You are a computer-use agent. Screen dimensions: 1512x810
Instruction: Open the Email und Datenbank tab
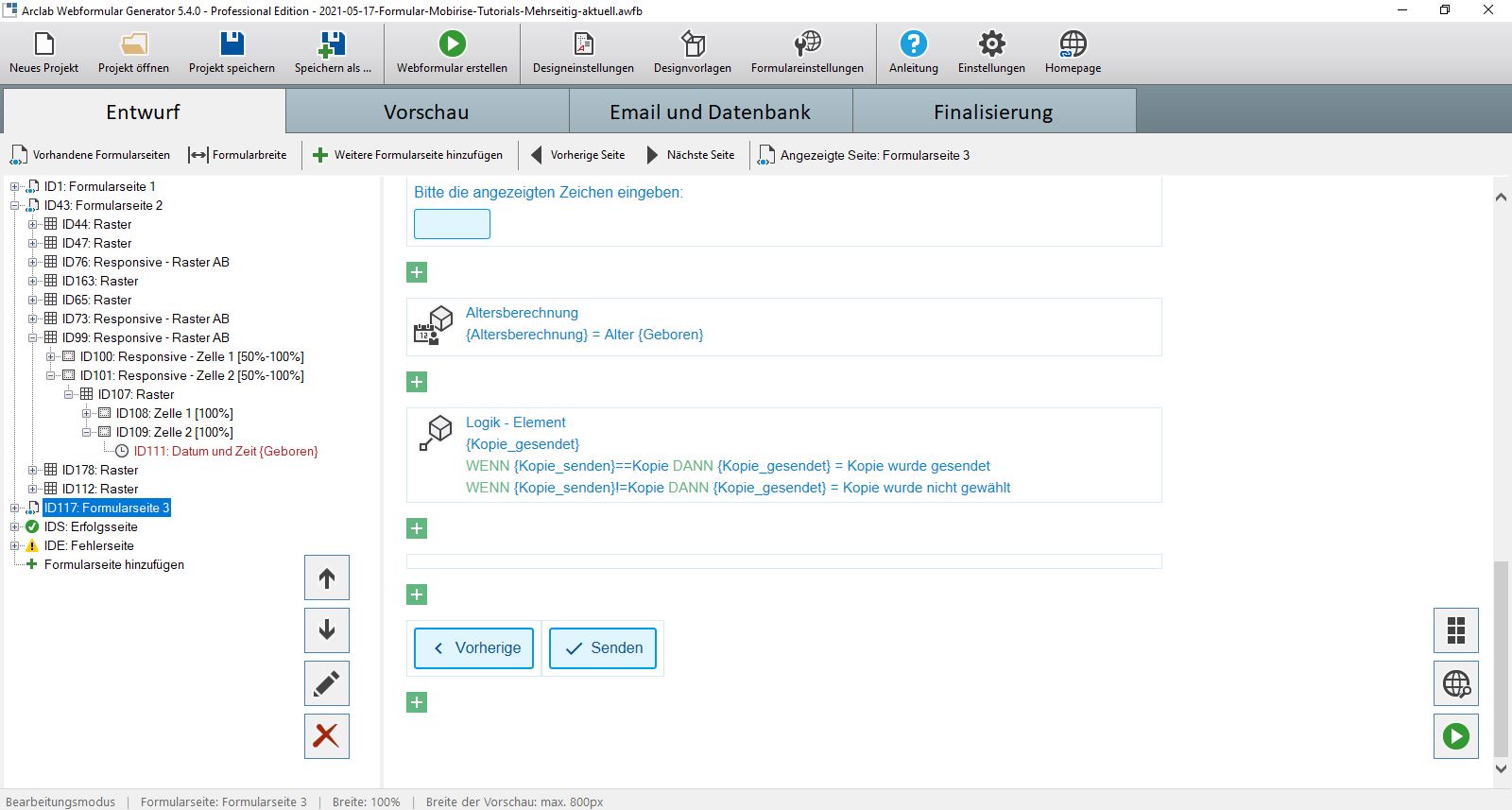tap(710, 112)
